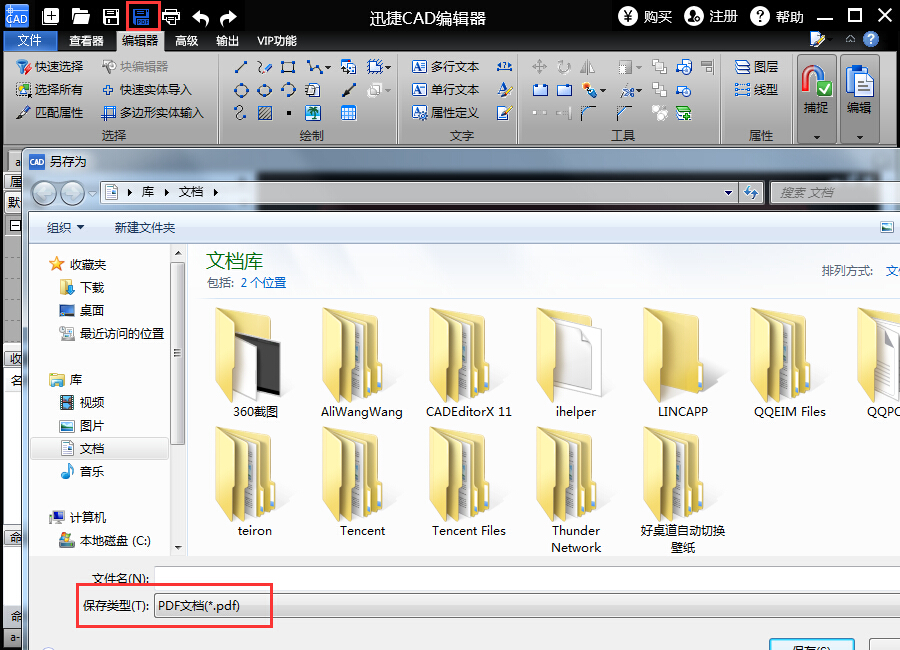This screenshot has height=650, width=900.
Task: Expand the dropdown under the Snap (捕捉) button
Action: pyautogui.click(x=816, y=137)
